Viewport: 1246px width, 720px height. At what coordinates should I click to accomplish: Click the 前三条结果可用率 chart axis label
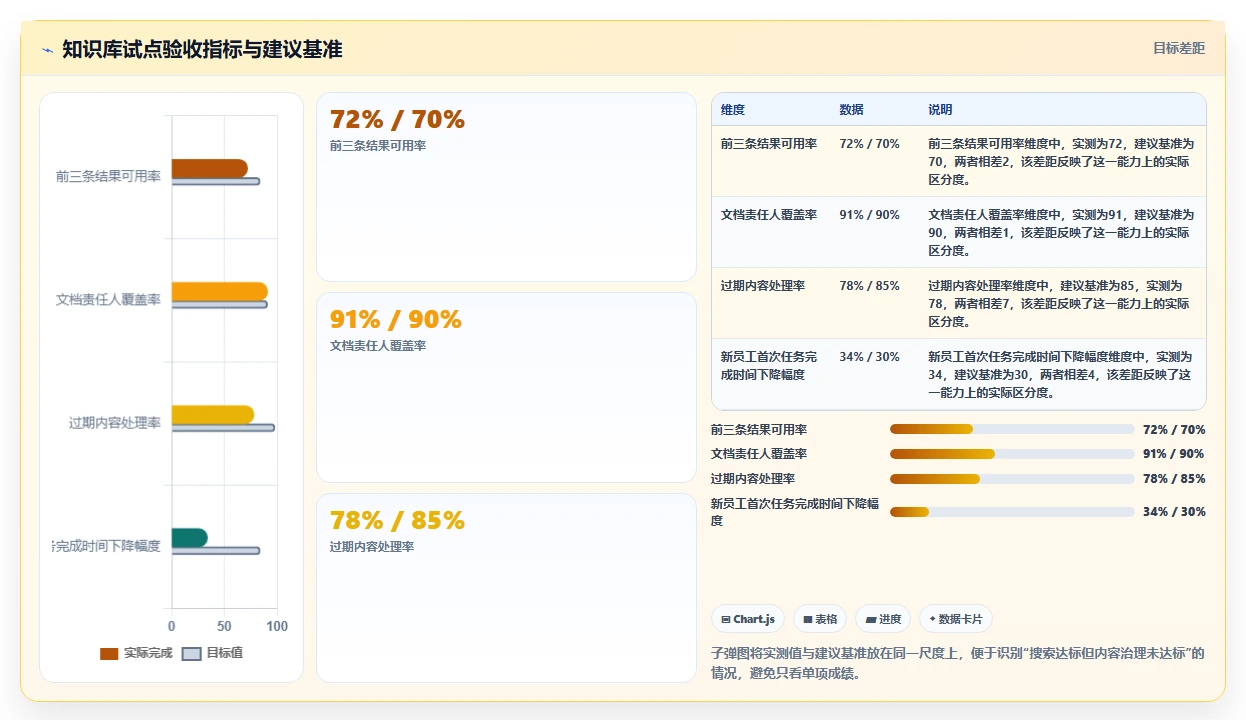coord(108,176)
